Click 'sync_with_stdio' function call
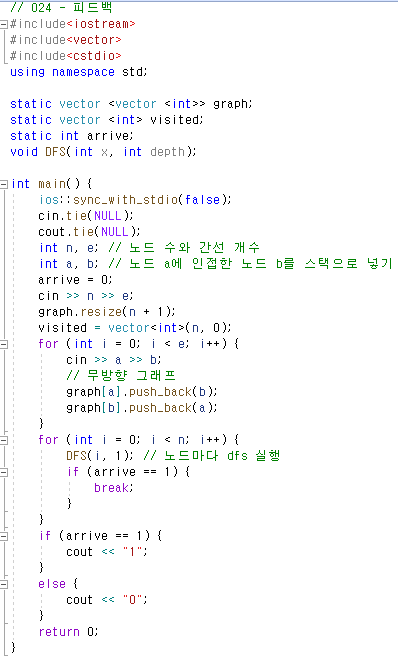 (x=125, y=200)
